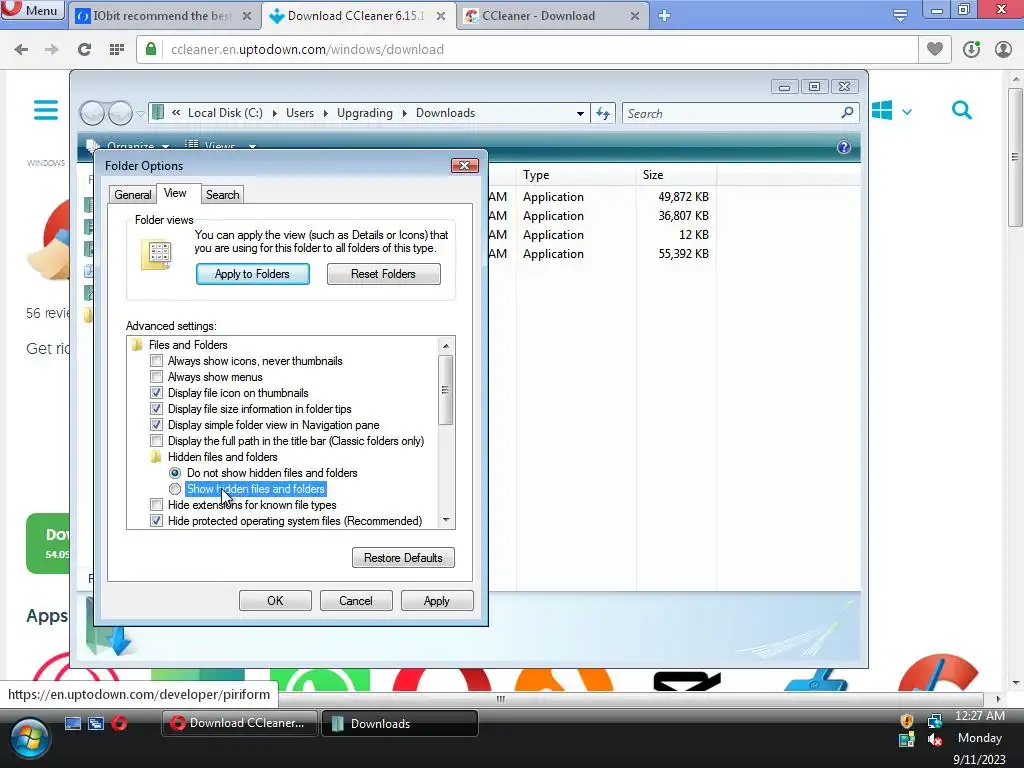Click the Apply button in Folder Options
This screenshot has width=1024, height=768.
click(437, 601)
